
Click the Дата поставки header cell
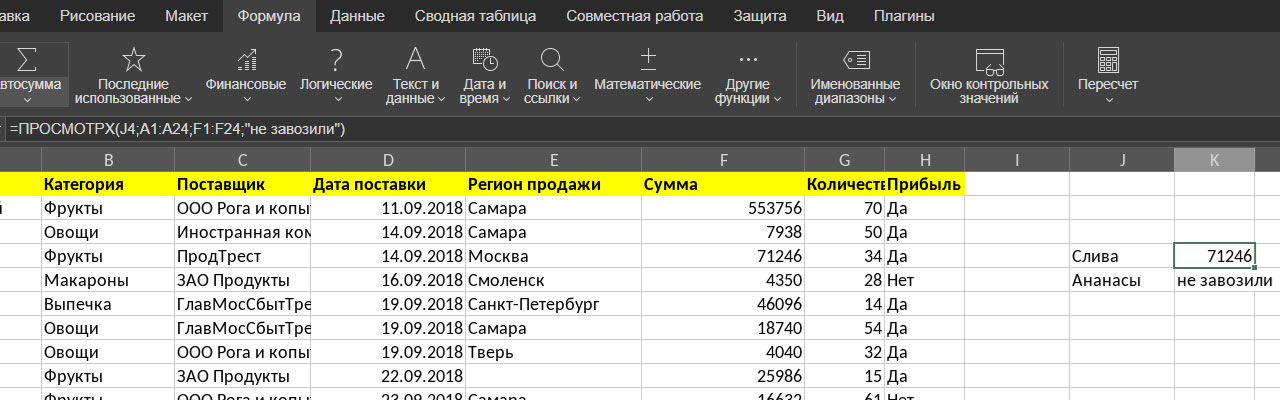click(x=388, y=184)
